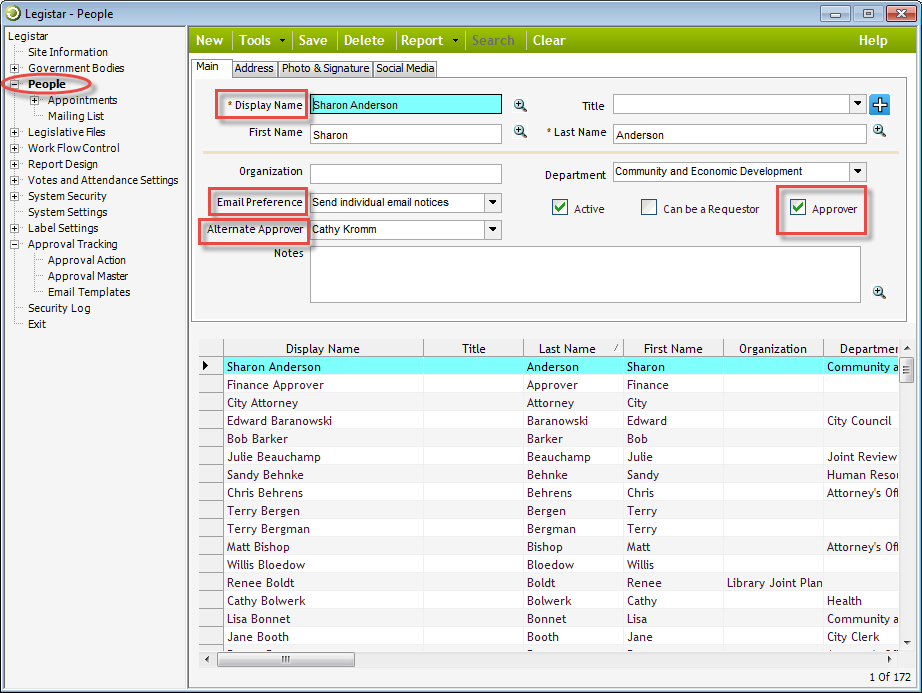This screenshot has width=922, height=693.
Task: Open the Title dropdown arrow
Action: [857, 104]
